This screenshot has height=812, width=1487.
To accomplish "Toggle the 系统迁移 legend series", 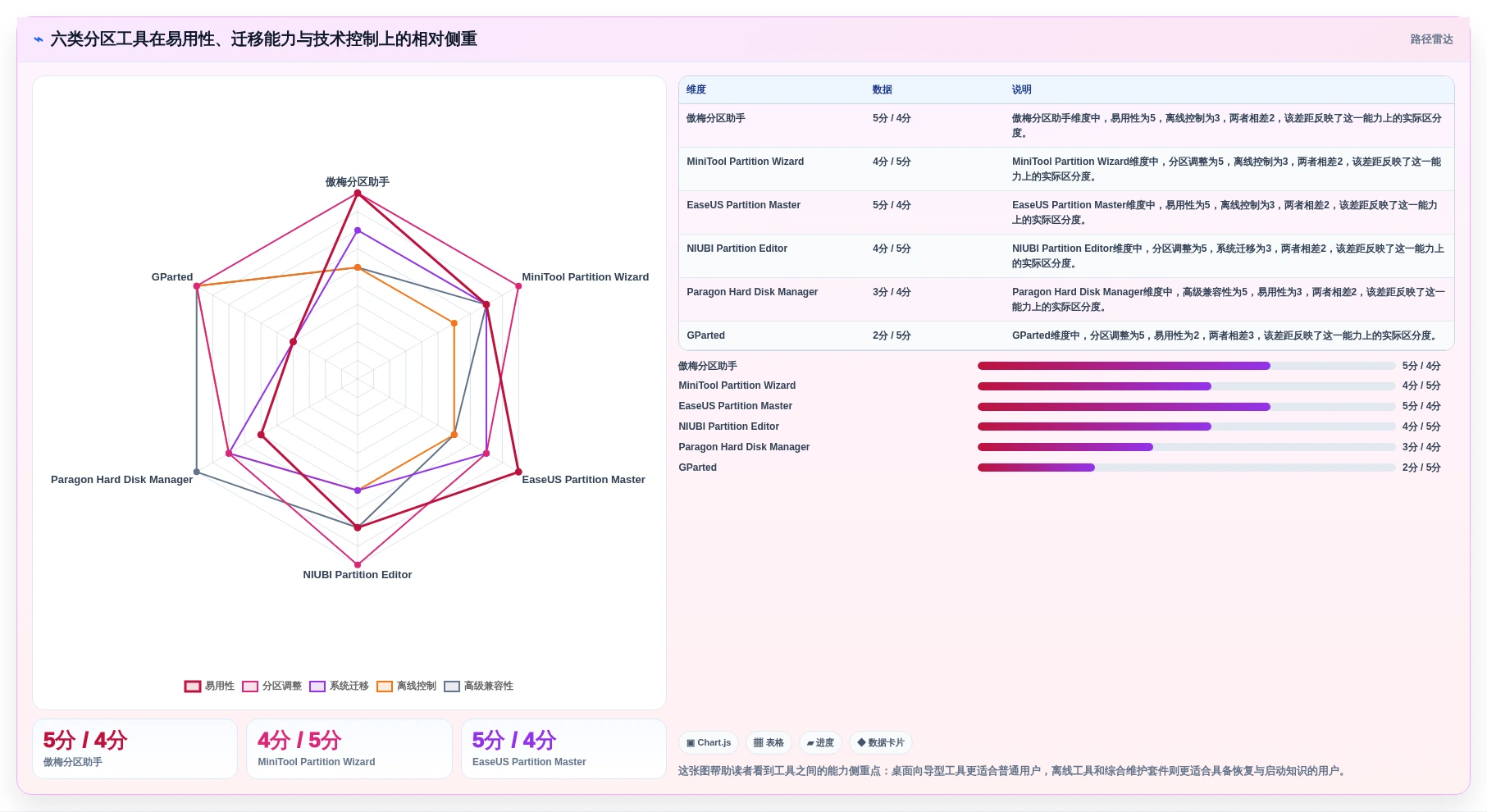I will [339, 686].
